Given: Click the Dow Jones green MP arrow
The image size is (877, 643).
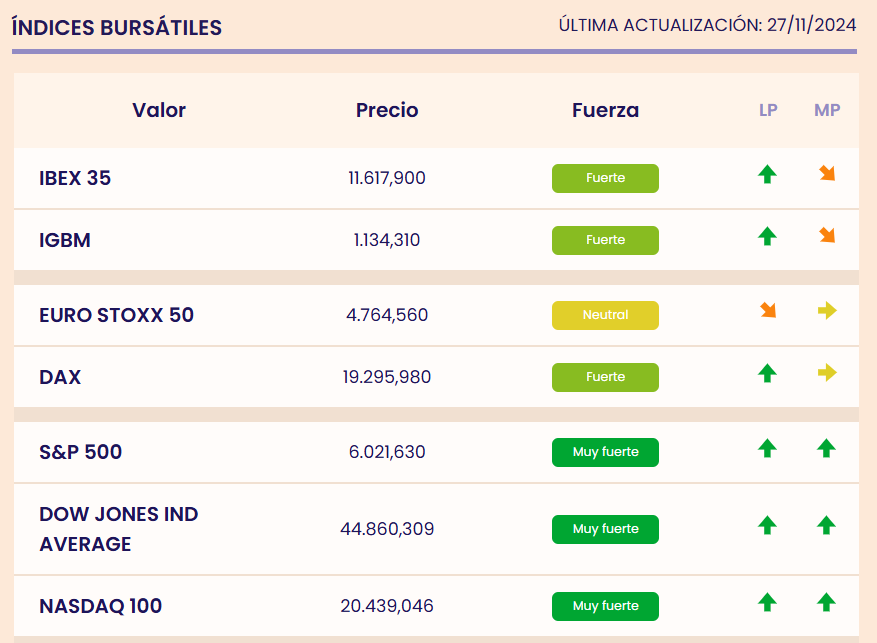Looking at the screenshot, I should [826, 525].
